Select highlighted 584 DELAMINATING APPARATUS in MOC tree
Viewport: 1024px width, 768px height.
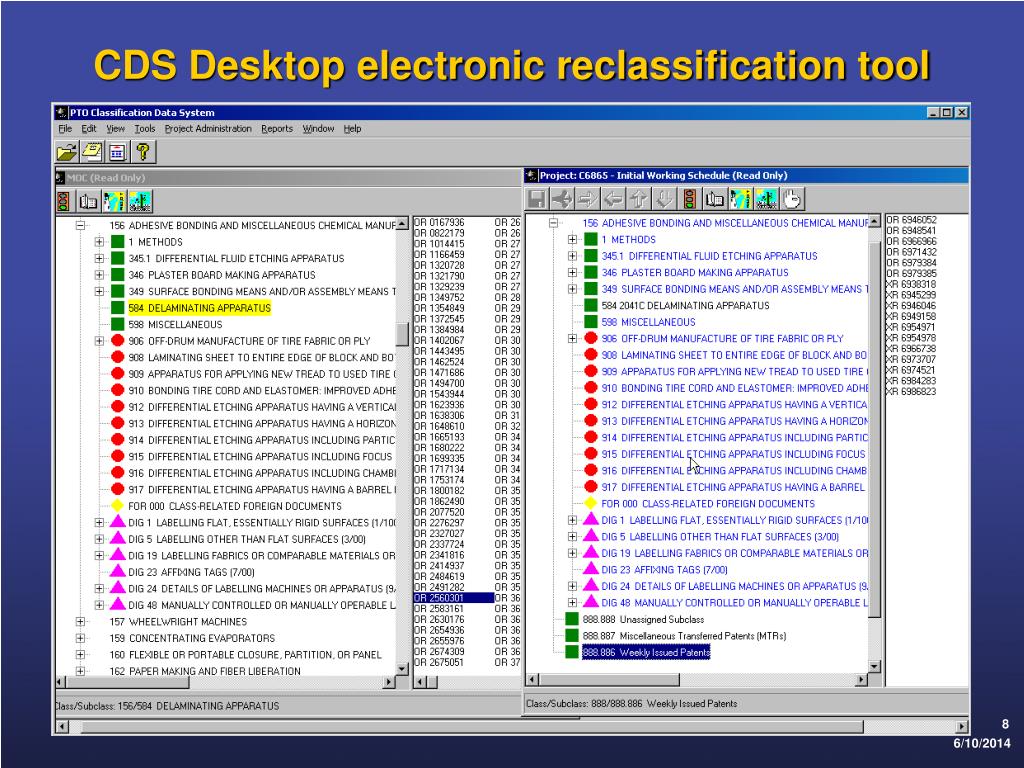pyautogui.click(x=199, y=308)
